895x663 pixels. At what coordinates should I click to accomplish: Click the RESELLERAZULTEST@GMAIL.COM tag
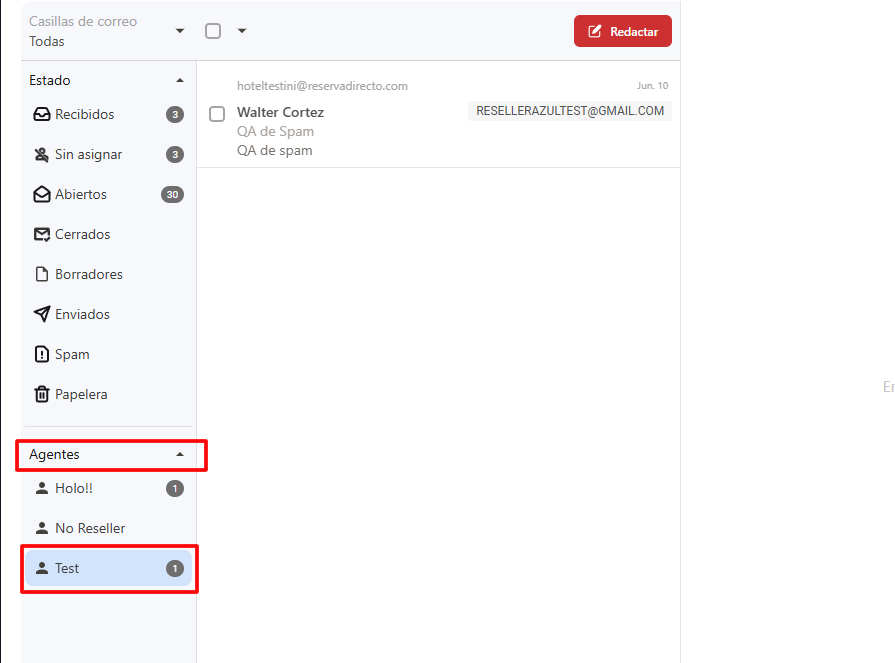[x=570, y=111]
